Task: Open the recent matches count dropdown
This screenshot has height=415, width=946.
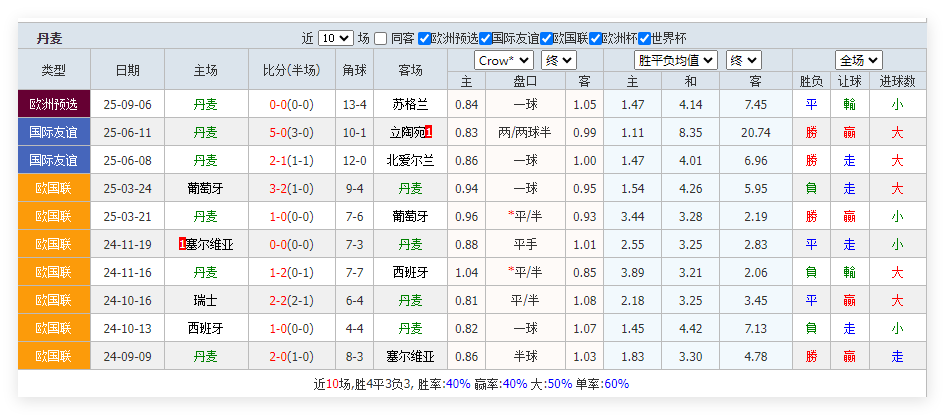Action: click(x=335, y=38)
